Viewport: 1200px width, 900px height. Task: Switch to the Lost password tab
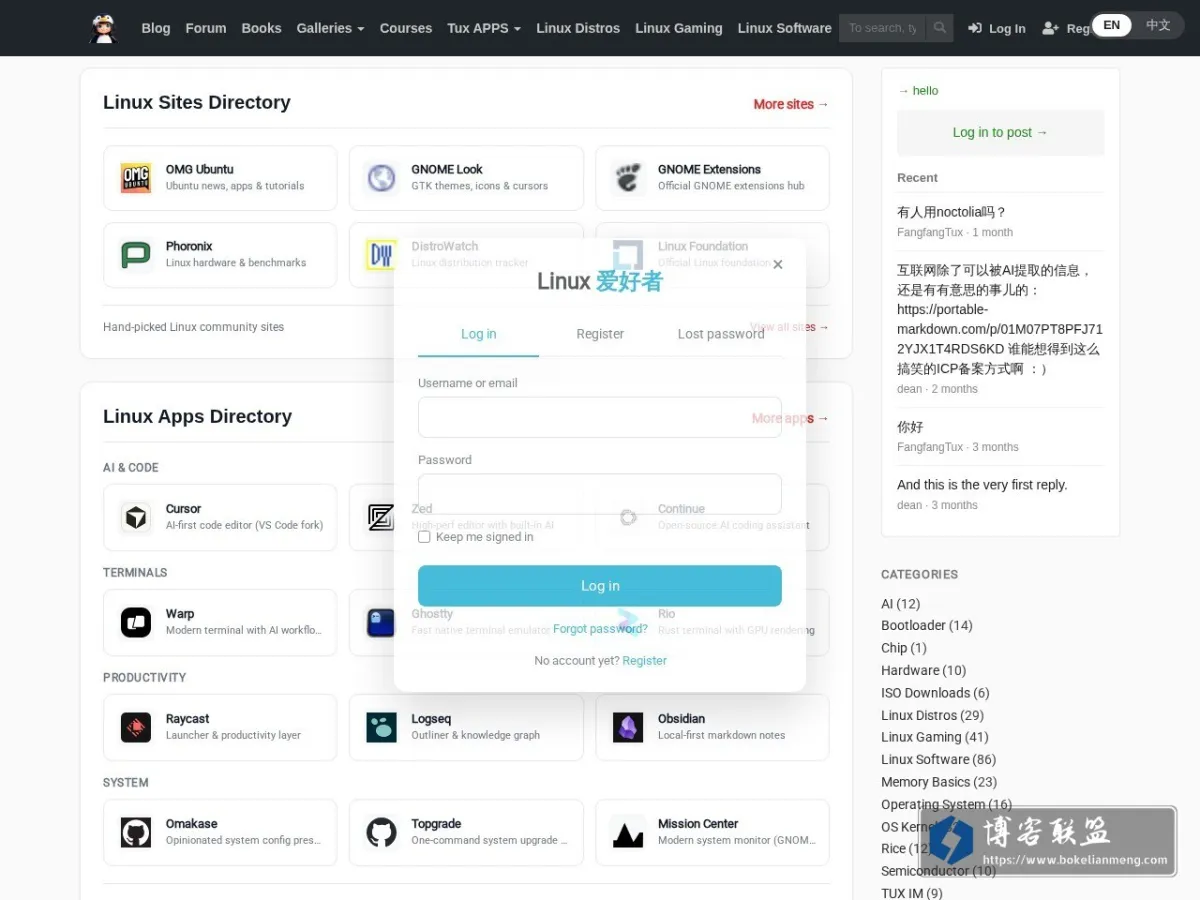coord(721,334)
